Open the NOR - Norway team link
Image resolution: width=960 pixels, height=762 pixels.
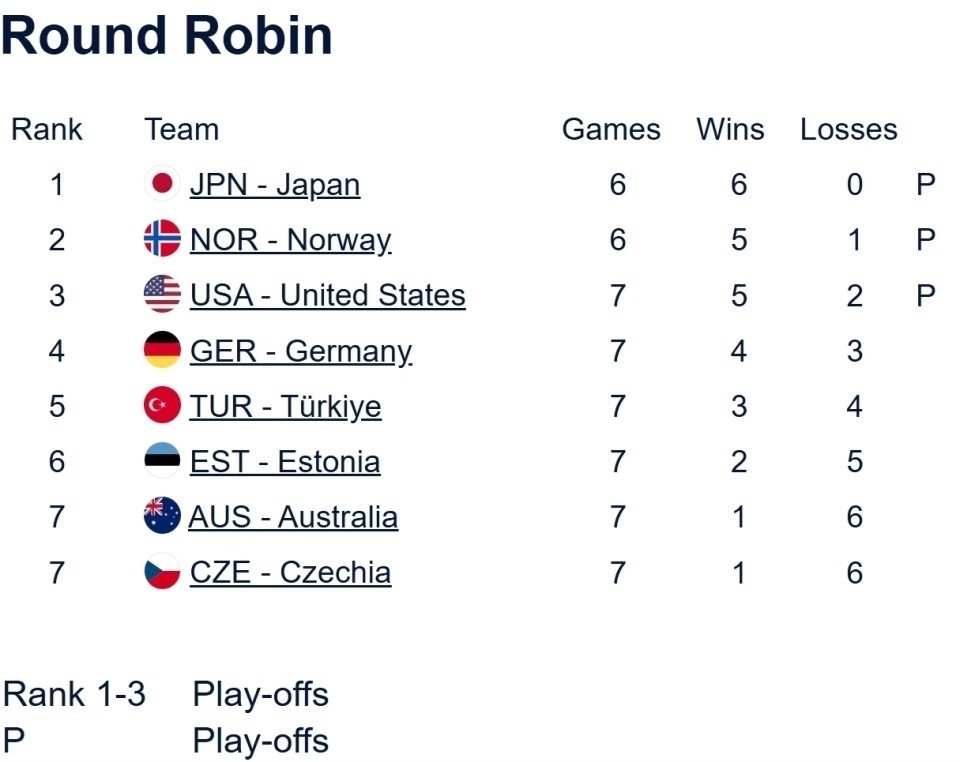[290, 240]
